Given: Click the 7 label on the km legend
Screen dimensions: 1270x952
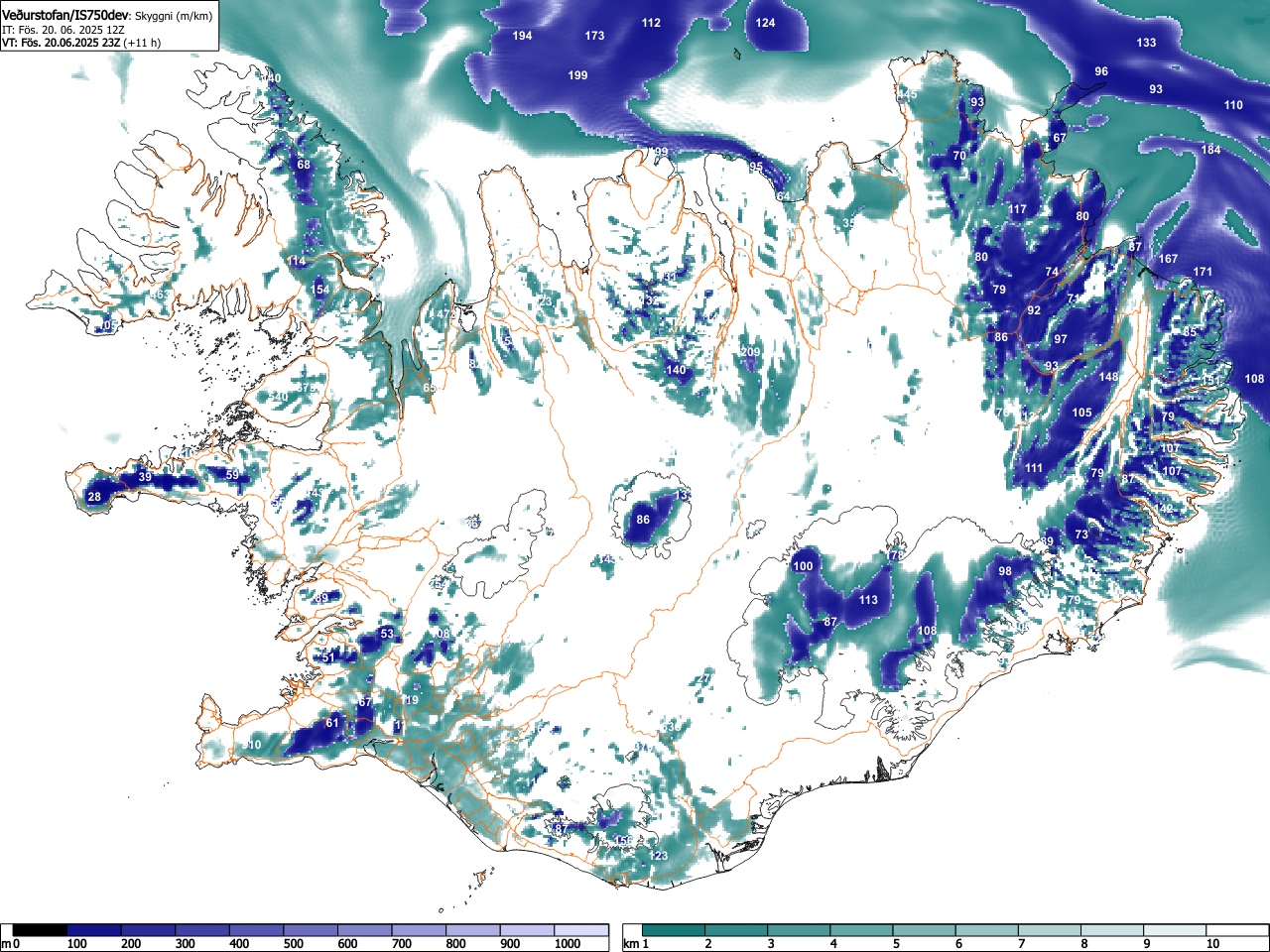Looking at the screenshot, I should (x=1022, y=944).
